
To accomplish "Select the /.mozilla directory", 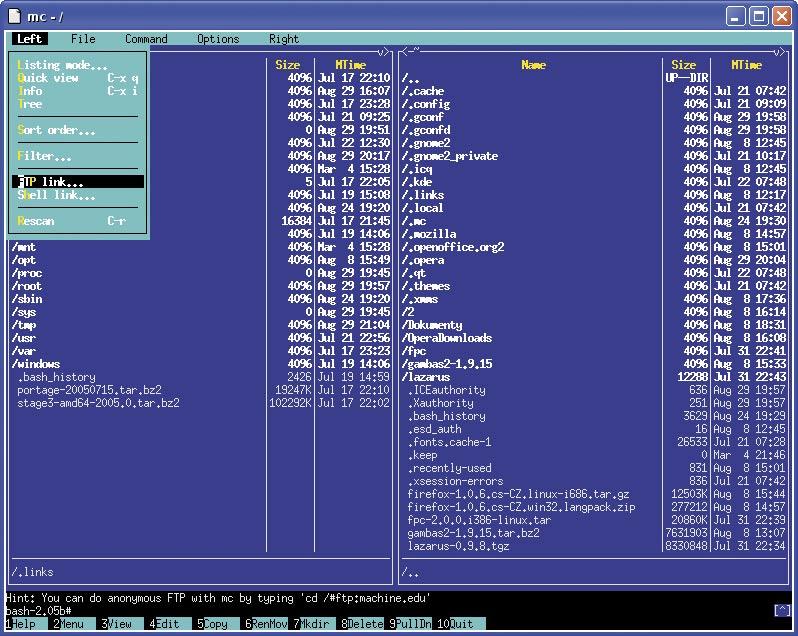I will tap(594, 234).
